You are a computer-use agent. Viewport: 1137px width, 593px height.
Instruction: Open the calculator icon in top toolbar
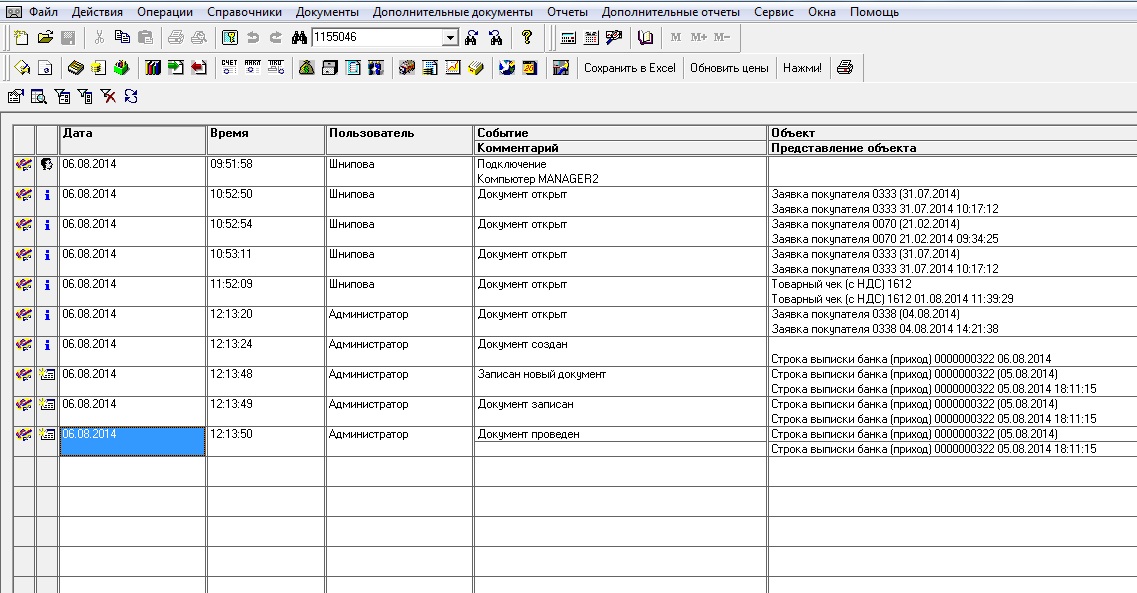(568, 38)
